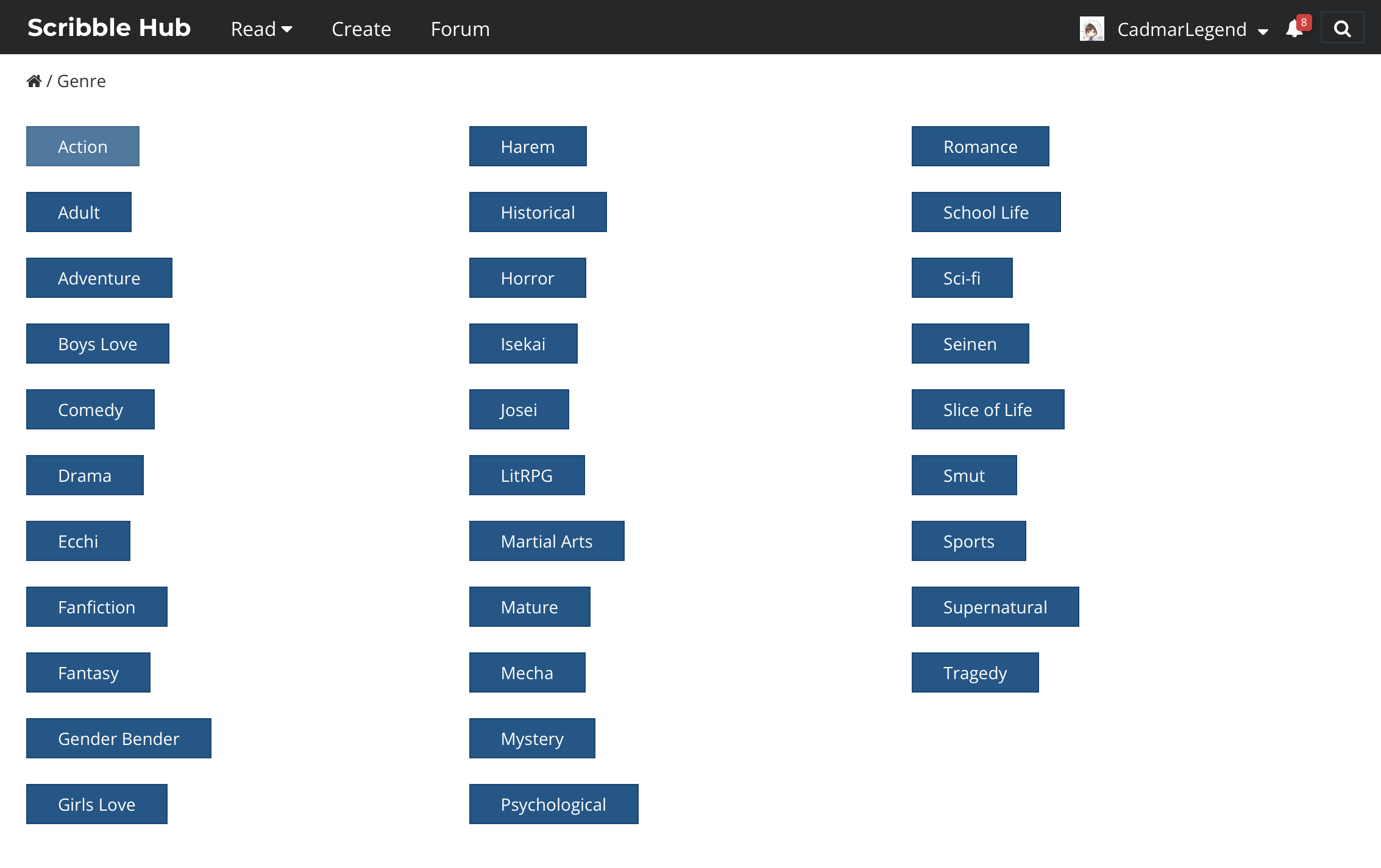This screenshot has width=1381, height=868.
Task: Click the Sci-fi genre button
Action: (x=962, y=278)
